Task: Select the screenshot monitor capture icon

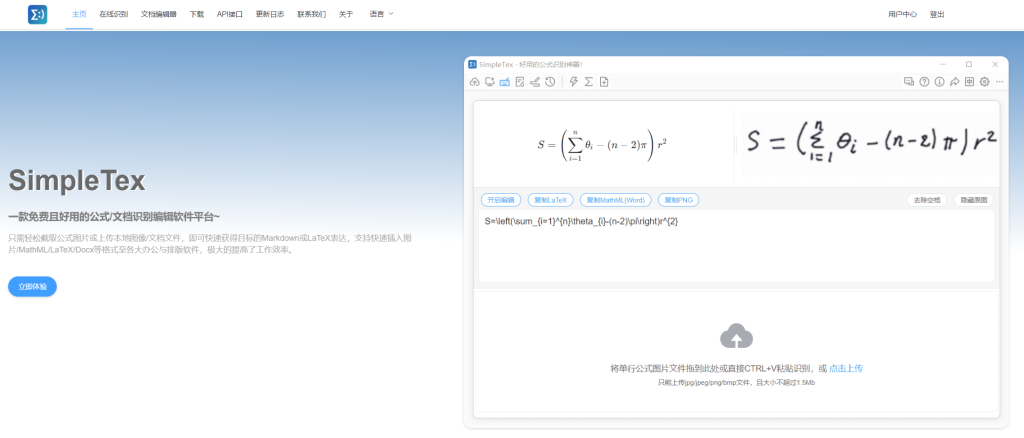Action: click(x=490, y=82)
